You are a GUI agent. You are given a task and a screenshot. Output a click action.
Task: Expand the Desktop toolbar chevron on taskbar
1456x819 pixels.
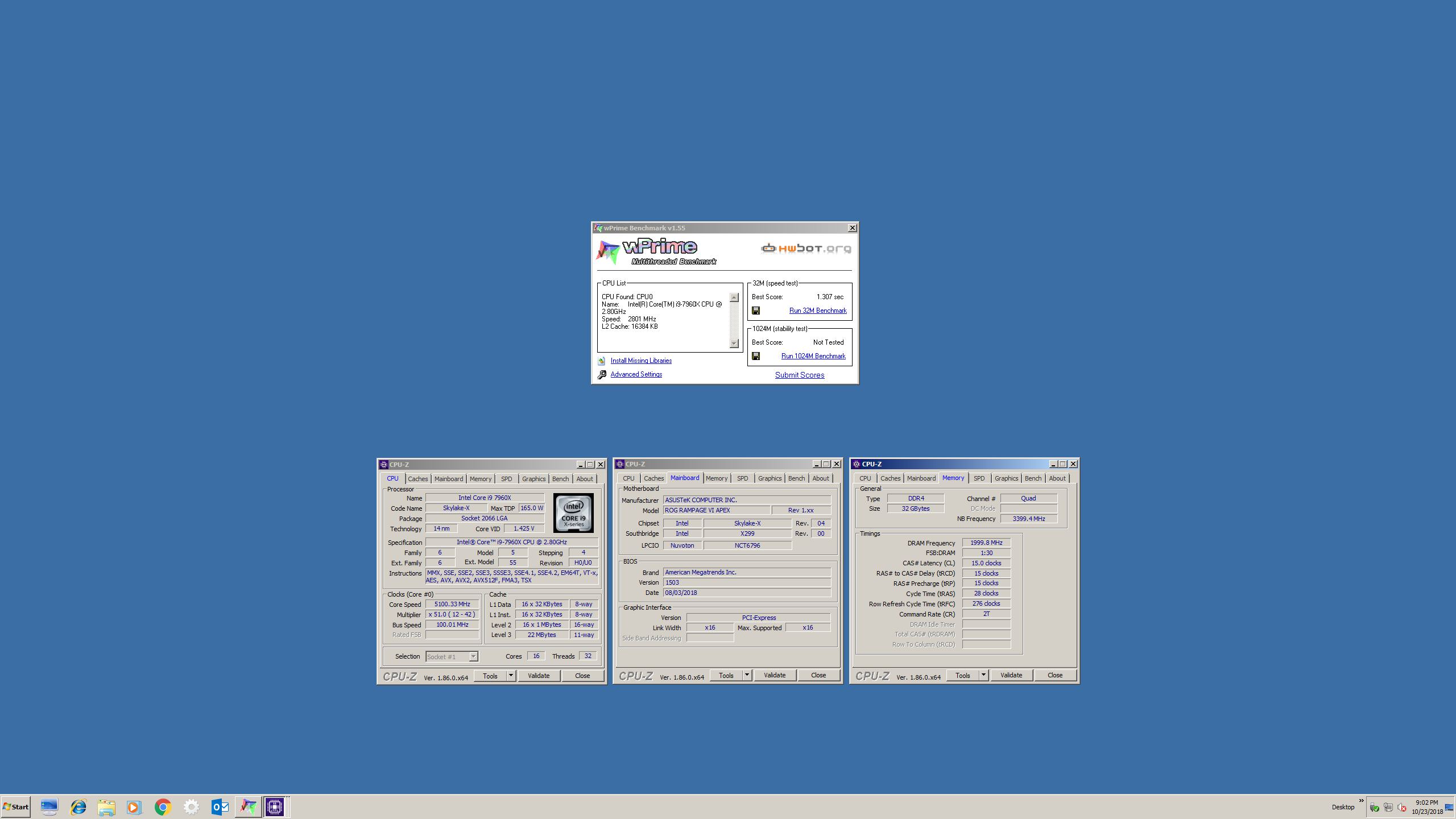click(x=1362, y=801)
